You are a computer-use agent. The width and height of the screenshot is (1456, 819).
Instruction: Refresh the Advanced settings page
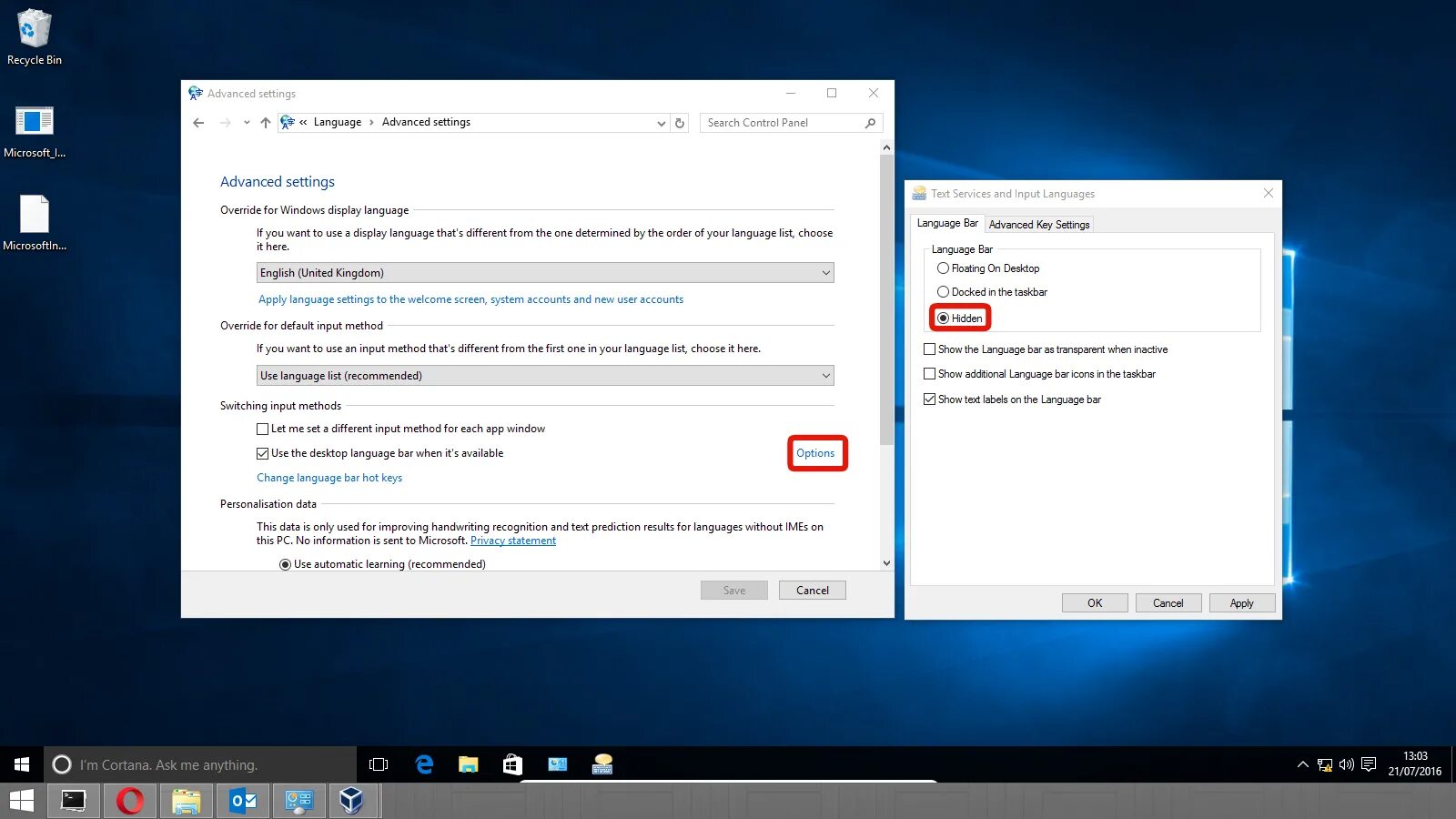coord(680,123)
